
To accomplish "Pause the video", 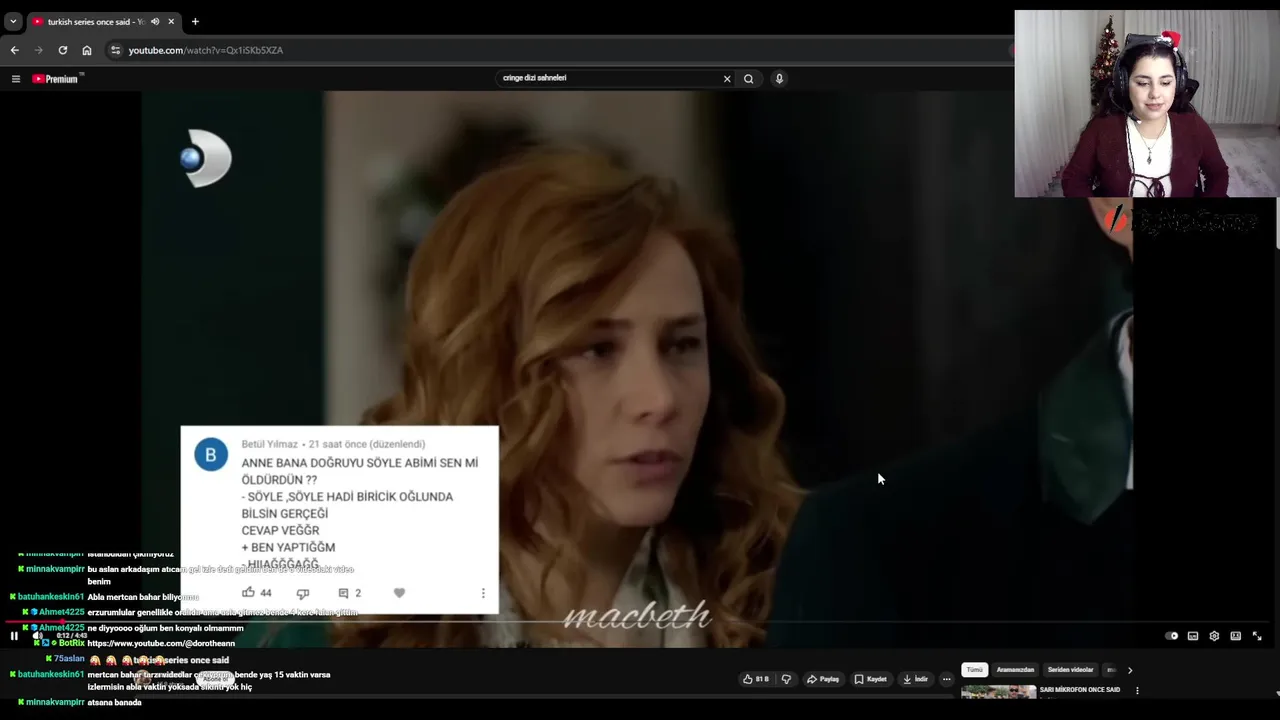I will (14, 636).
